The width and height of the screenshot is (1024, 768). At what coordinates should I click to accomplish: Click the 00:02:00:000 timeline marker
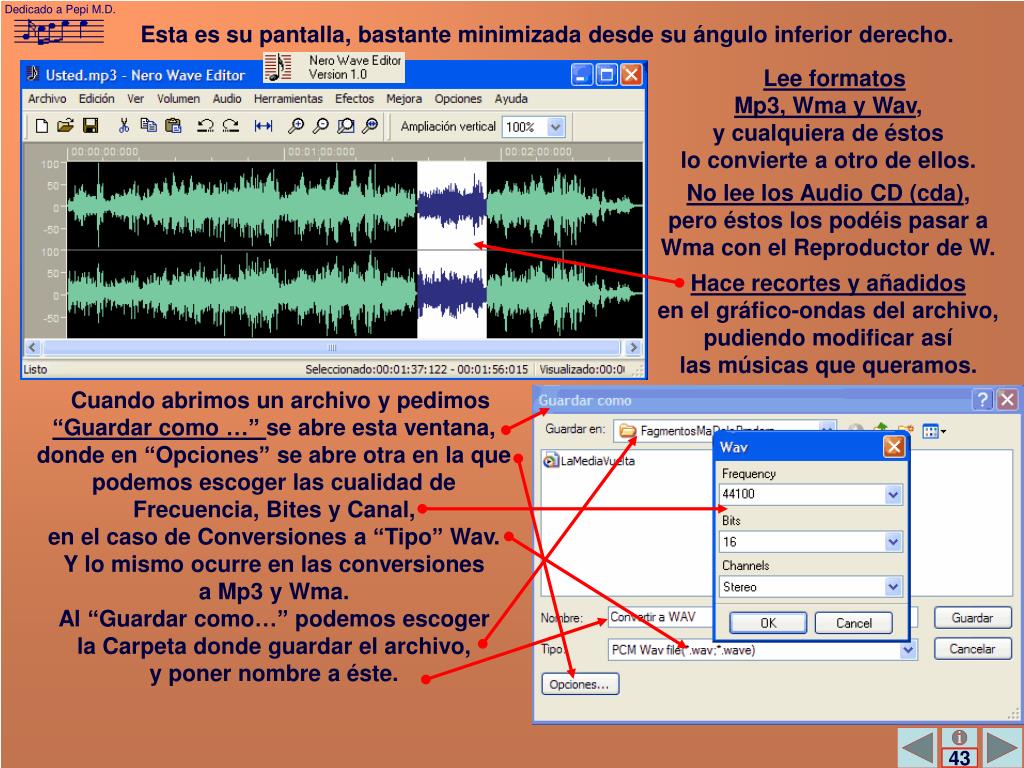pyautogui.click(x=537, y=152)
